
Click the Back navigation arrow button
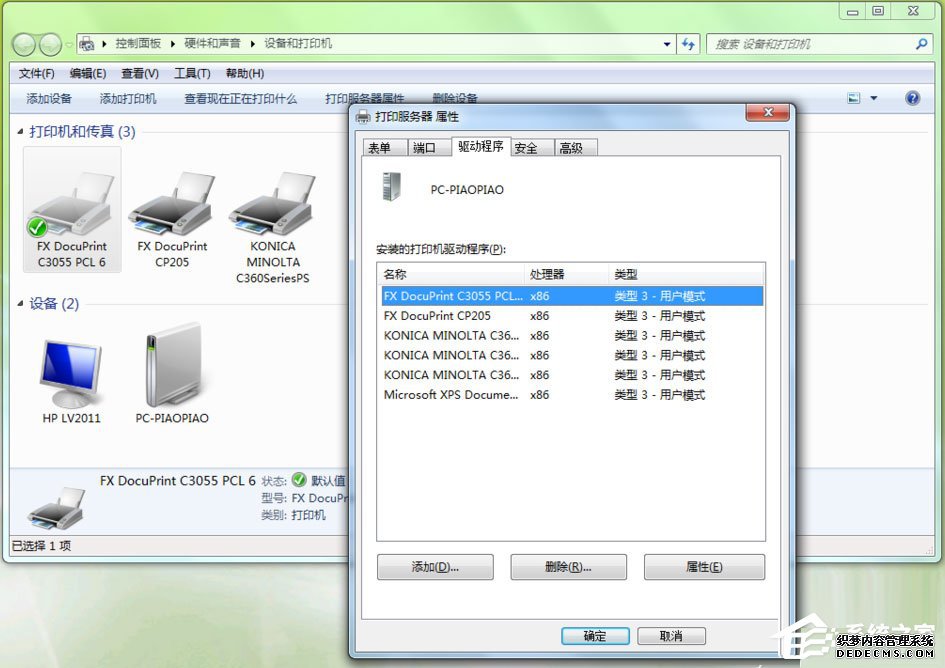click(x=24, y=44)
